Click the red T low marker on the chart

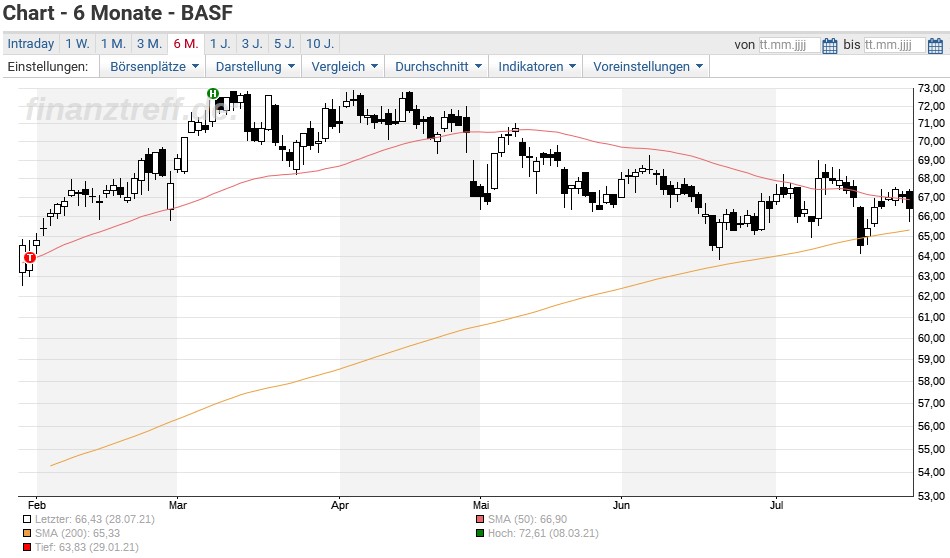click(x=30, y=257)
